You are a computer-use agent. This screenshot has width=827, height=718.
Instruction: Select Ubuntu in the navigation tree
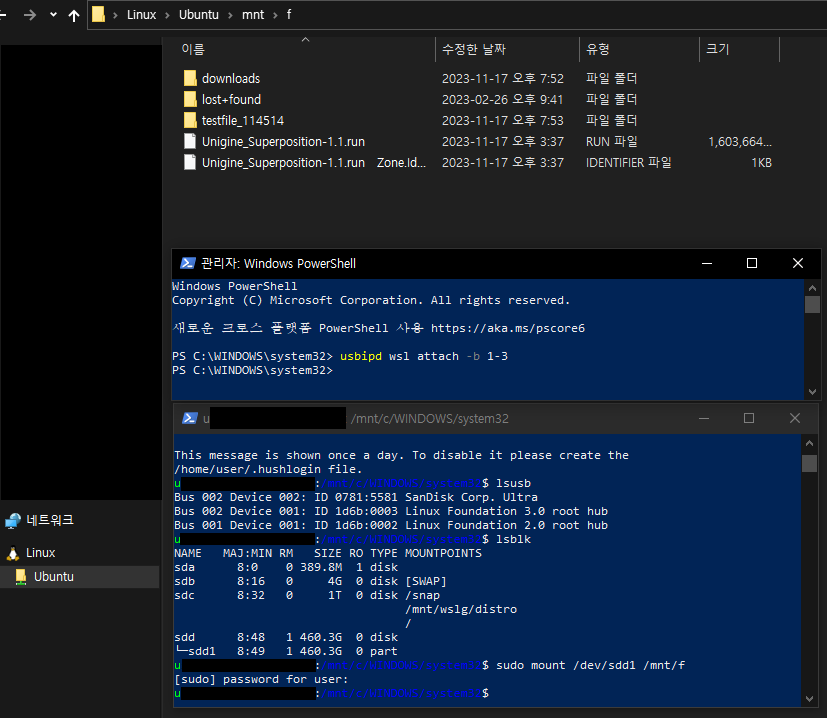pos(53,577)
